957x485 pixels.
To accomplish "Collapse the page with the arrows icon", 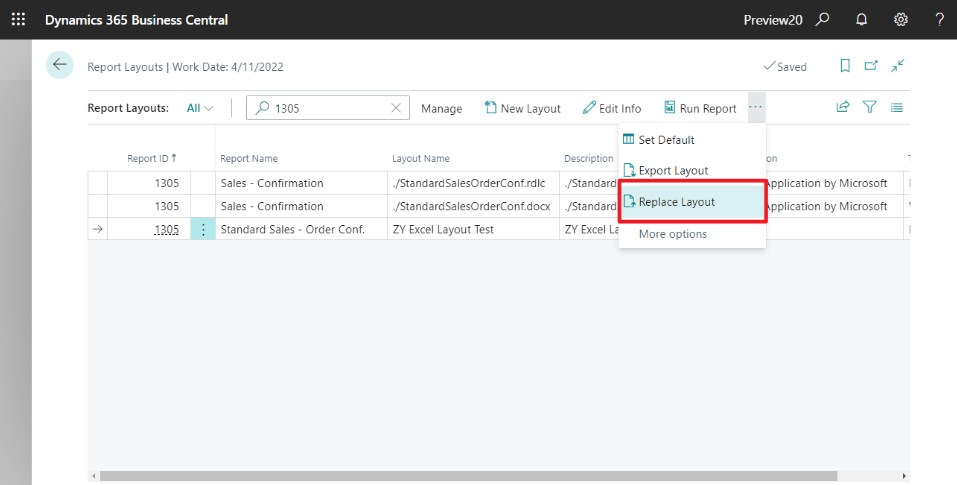I will [x=898, y=65].
